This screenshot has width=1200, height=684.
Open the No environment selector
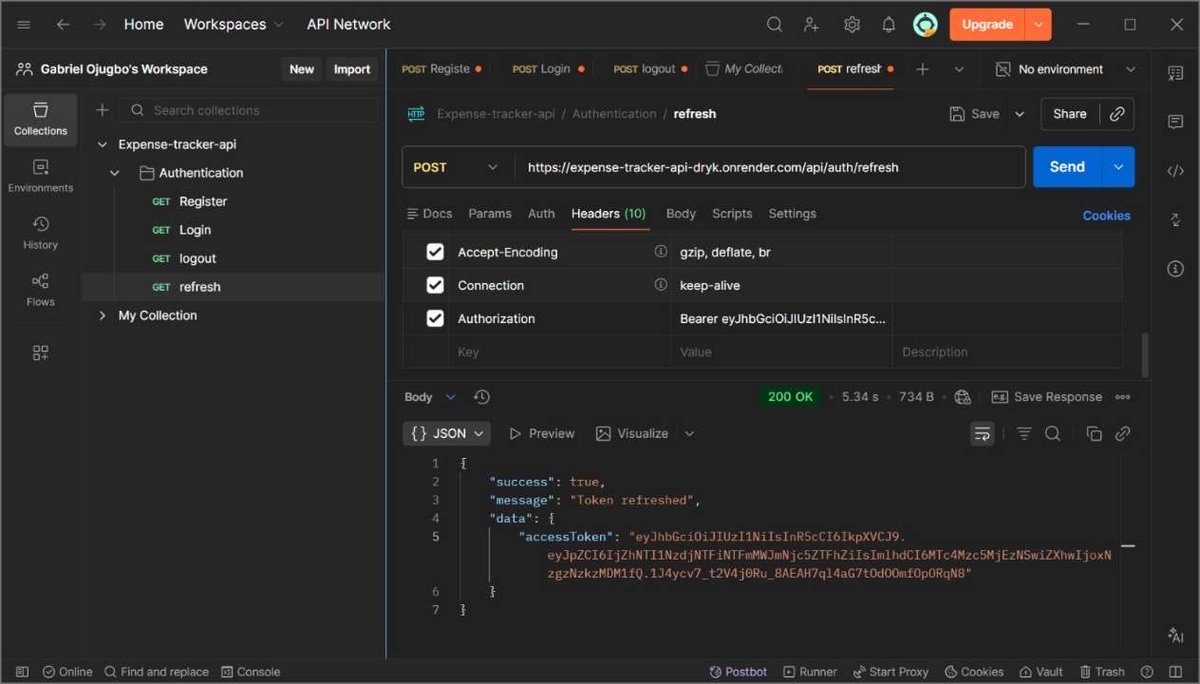coord(1066,69)
